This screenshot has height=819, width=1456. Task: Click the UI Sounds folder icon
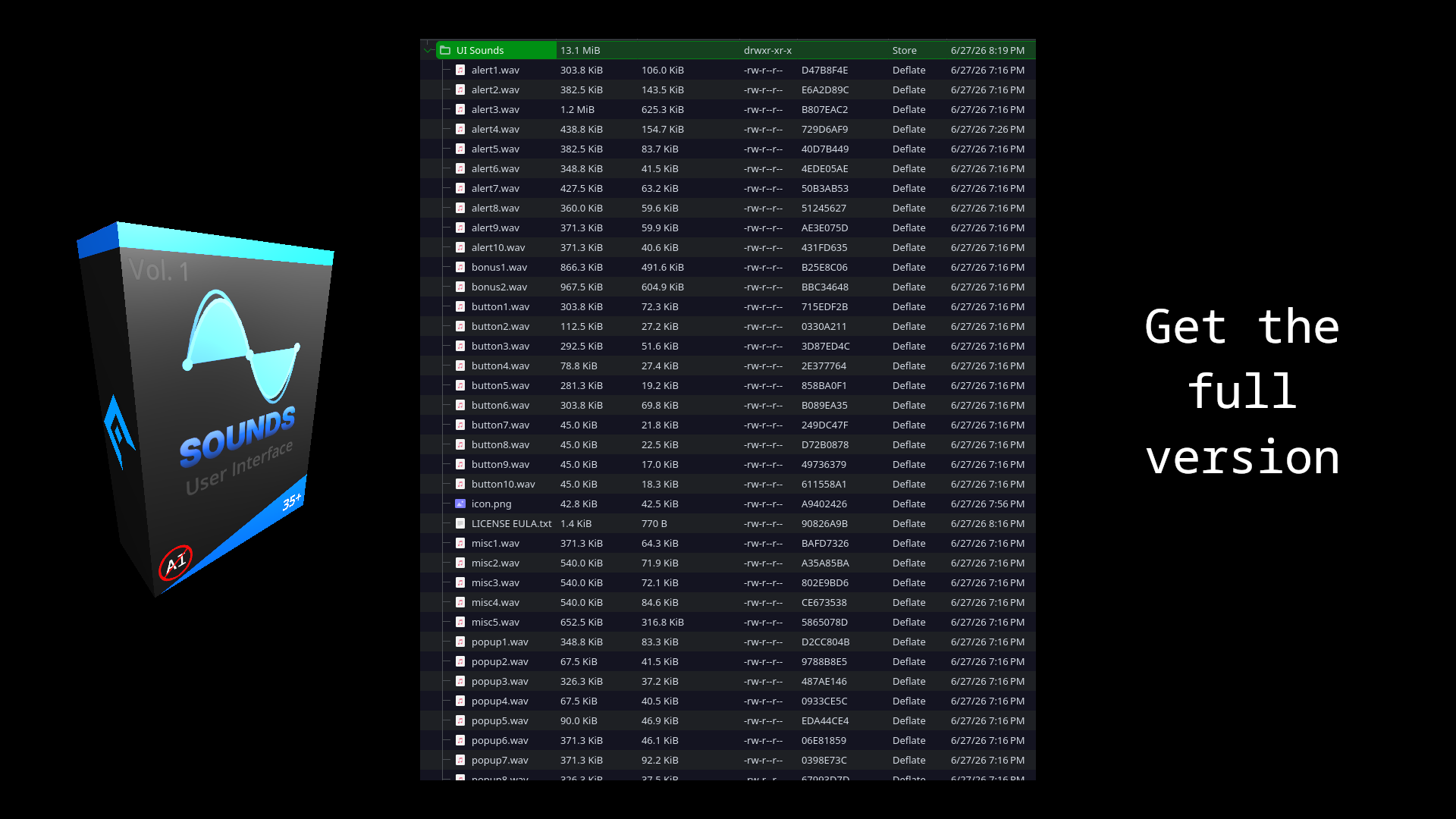tap(445, 50)
